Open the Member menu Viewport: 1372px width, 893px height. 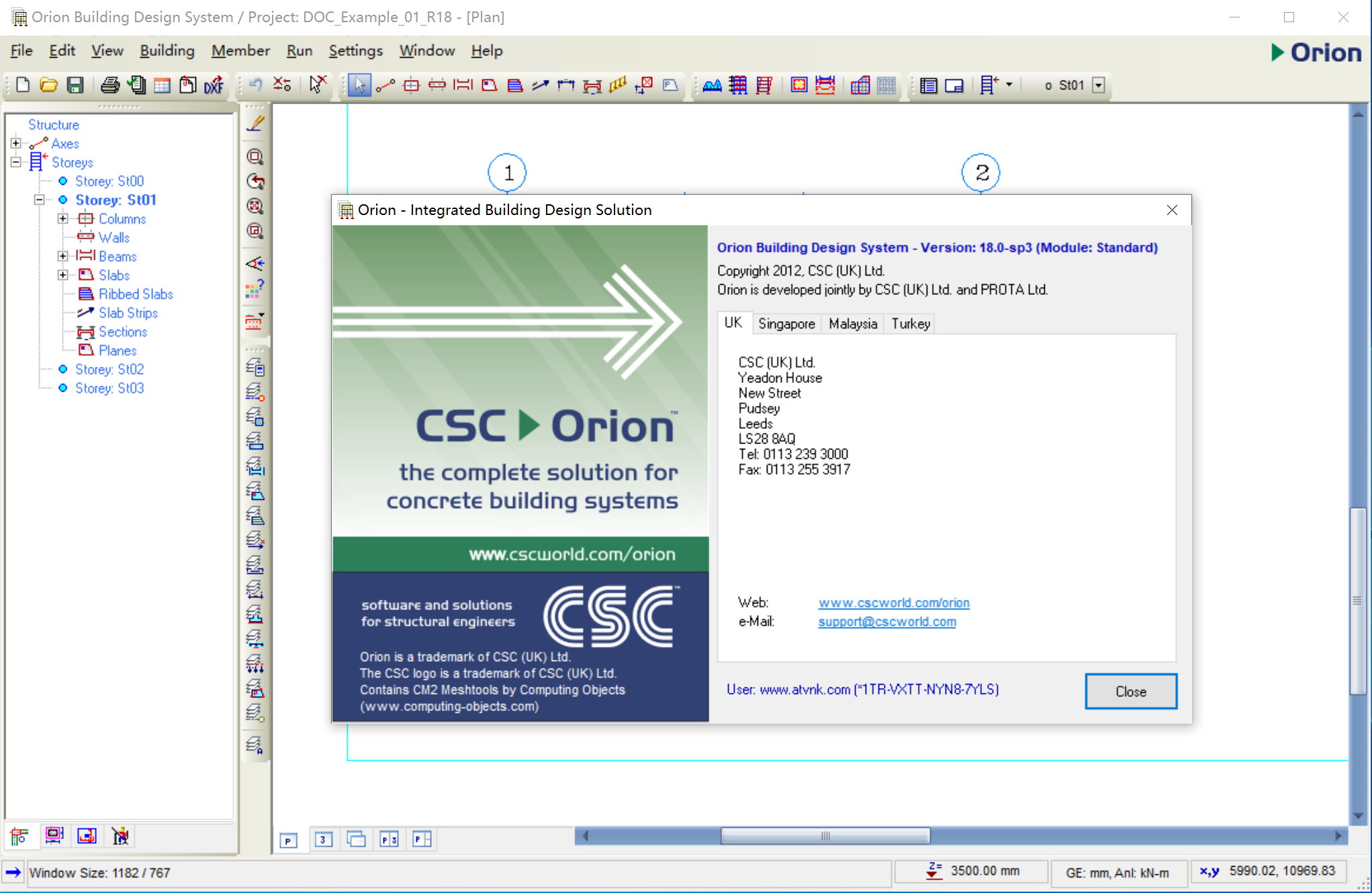coord(240,50)
